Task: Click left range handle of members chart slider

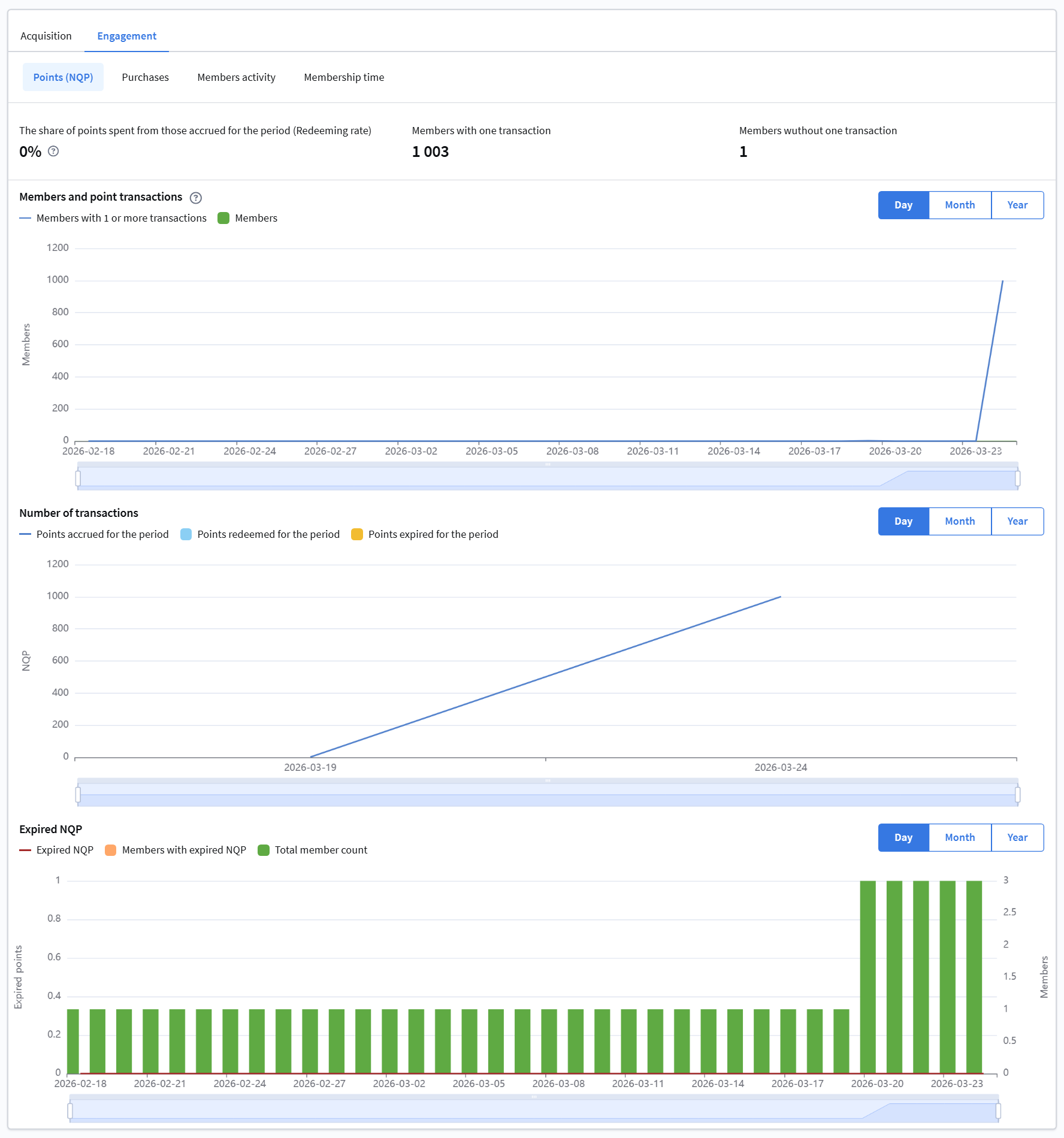Action: click(x=78, y=479)
